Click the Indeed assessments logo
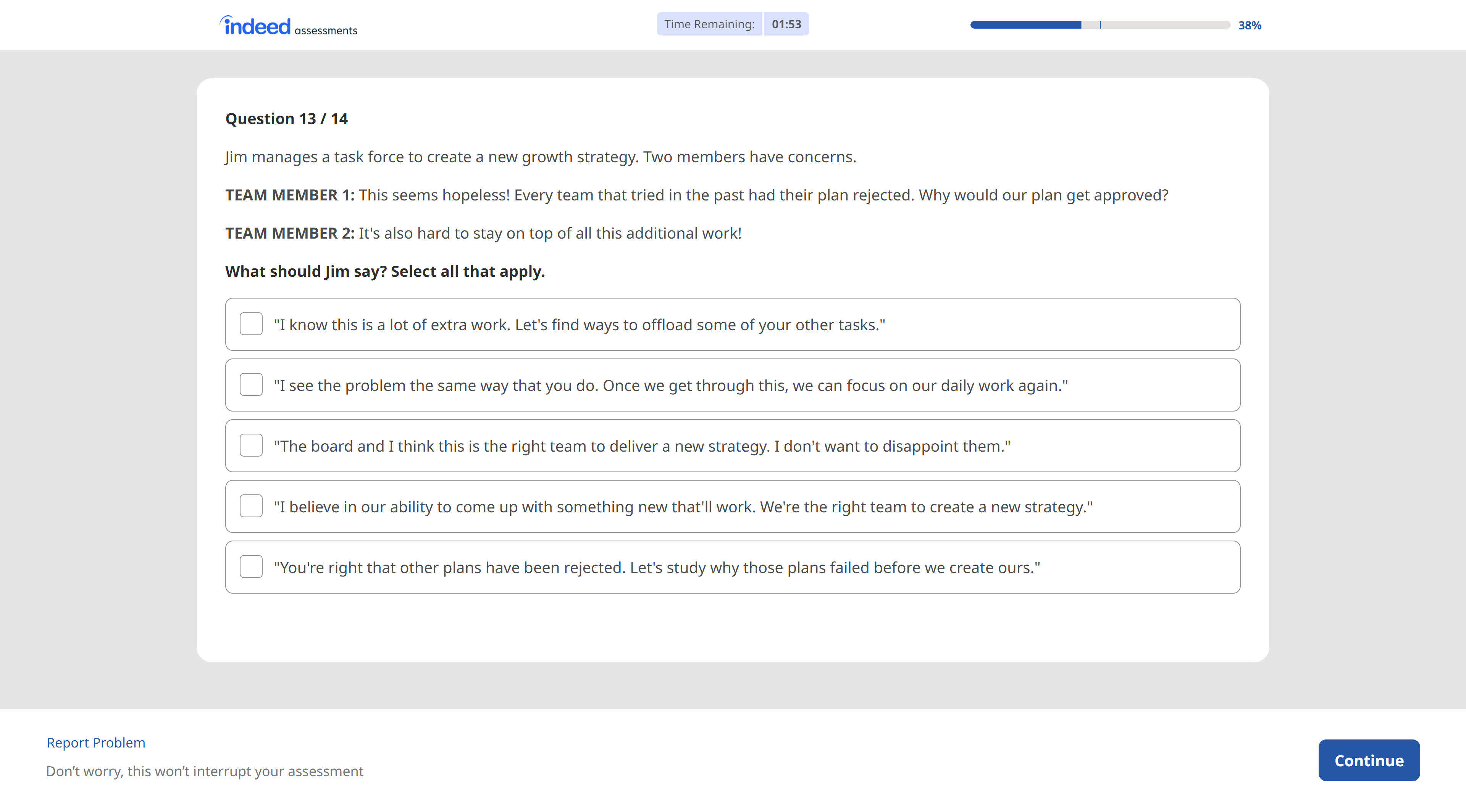 point(289,26)
